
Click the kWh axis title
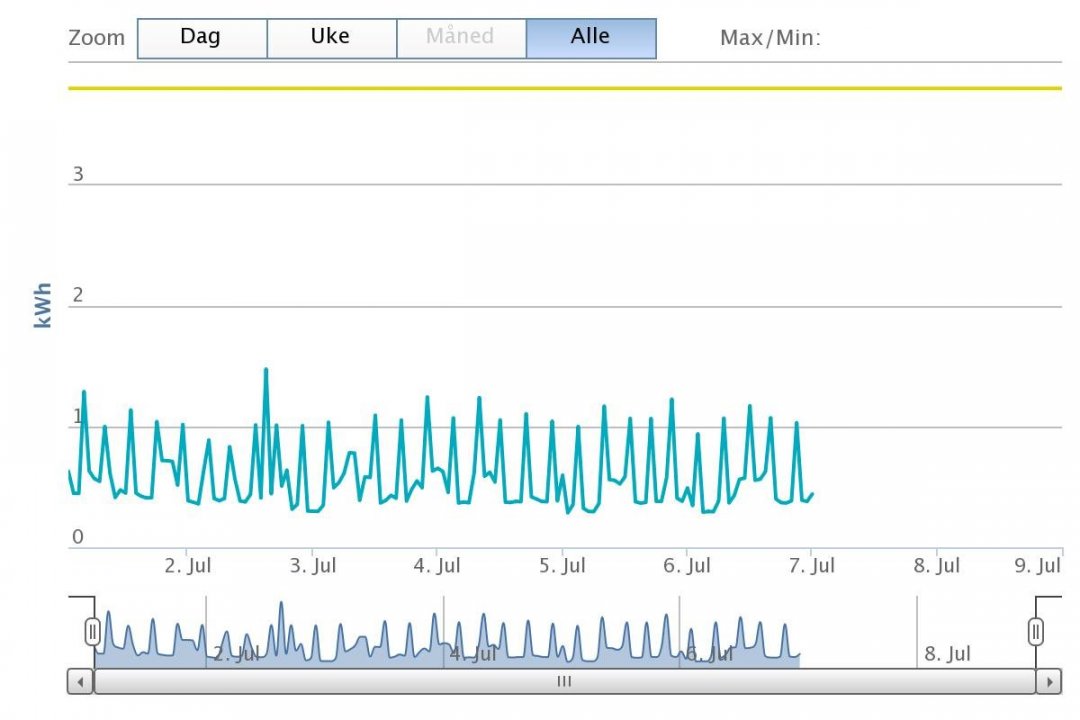43,305
